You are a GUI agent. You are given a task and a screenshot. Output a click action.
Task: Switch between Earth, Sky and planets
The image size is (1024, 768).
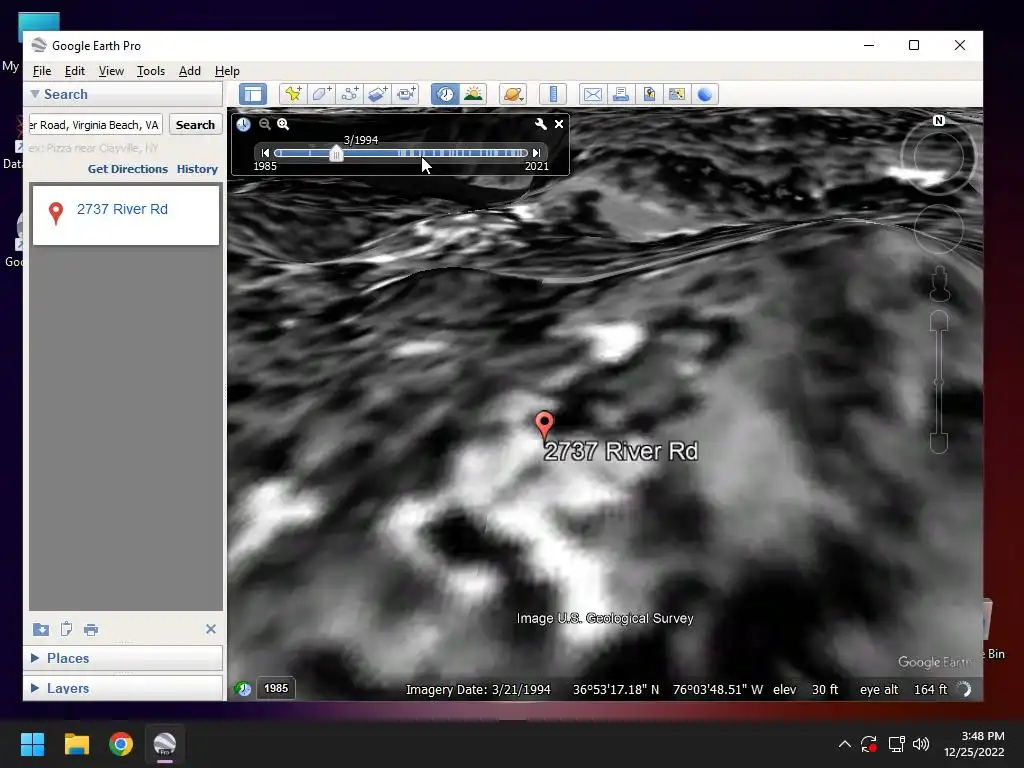[513, 94]
